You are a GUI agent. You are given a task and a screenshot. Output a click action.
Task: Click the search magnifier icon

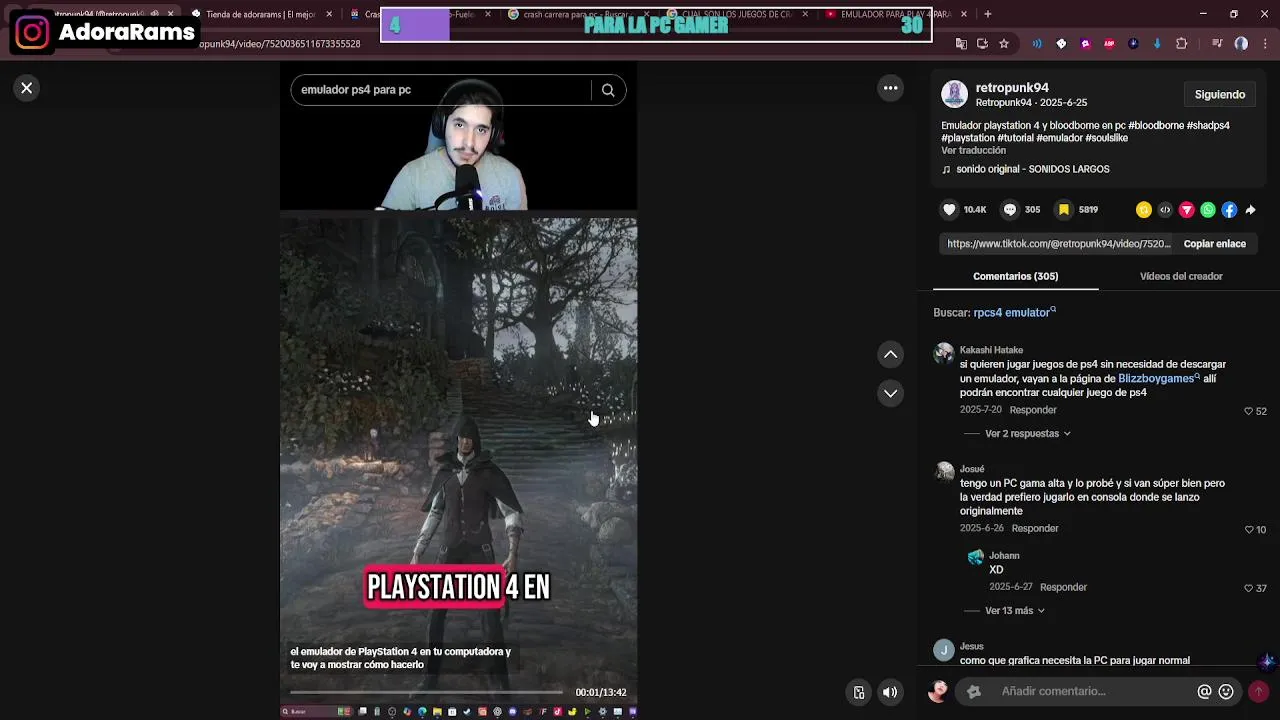pyautogui.click(x=608, y=90)
